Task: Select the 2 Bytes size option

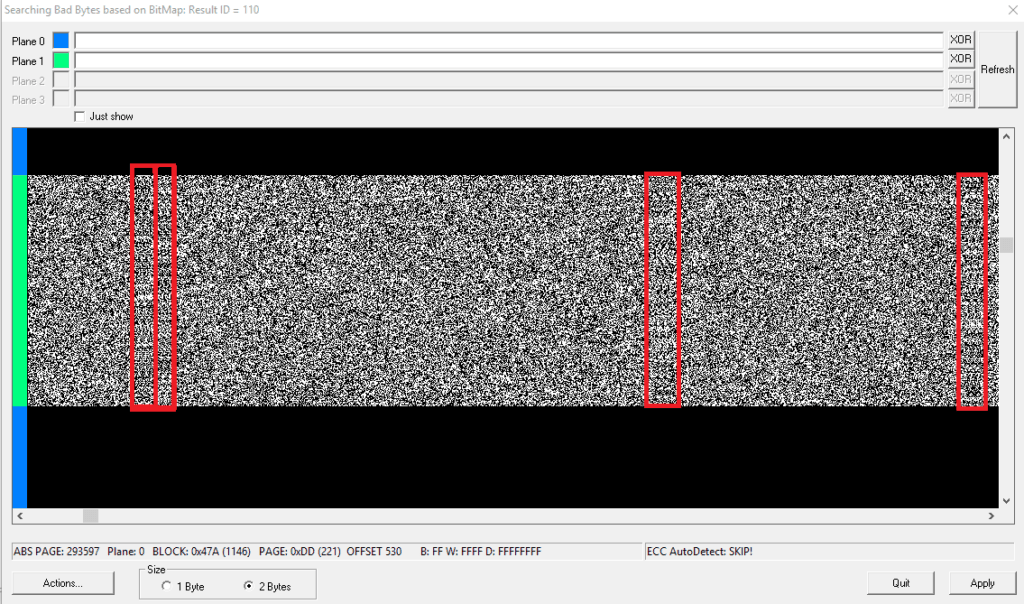Action: [248, 586]
